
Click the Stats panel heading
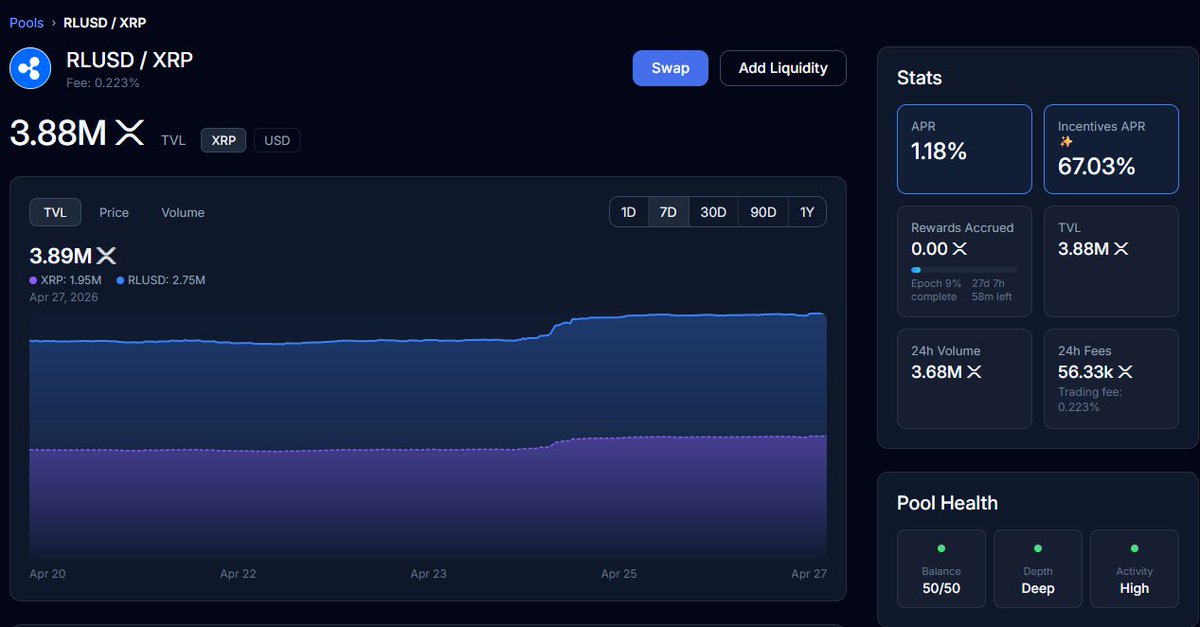coord(919,78)
